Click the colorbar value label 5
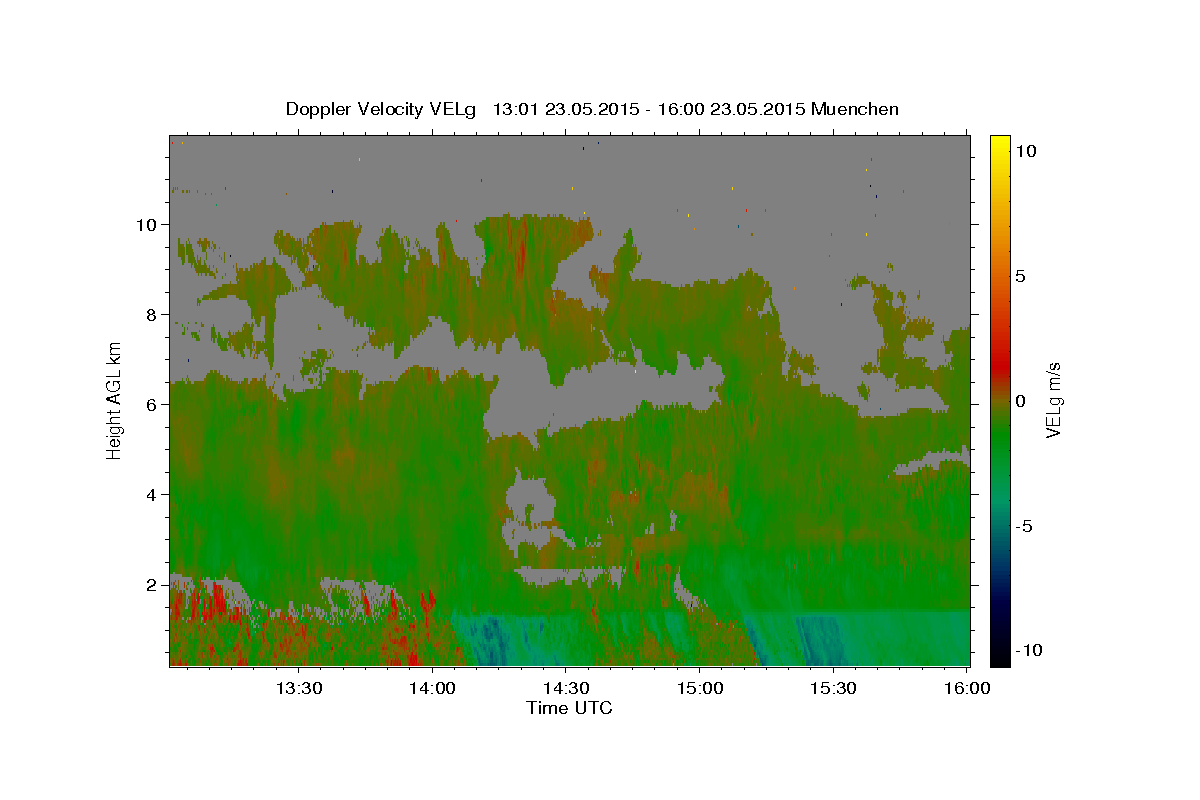Viewport: 1200px width, 800px height. click(x=1020, y=276)
